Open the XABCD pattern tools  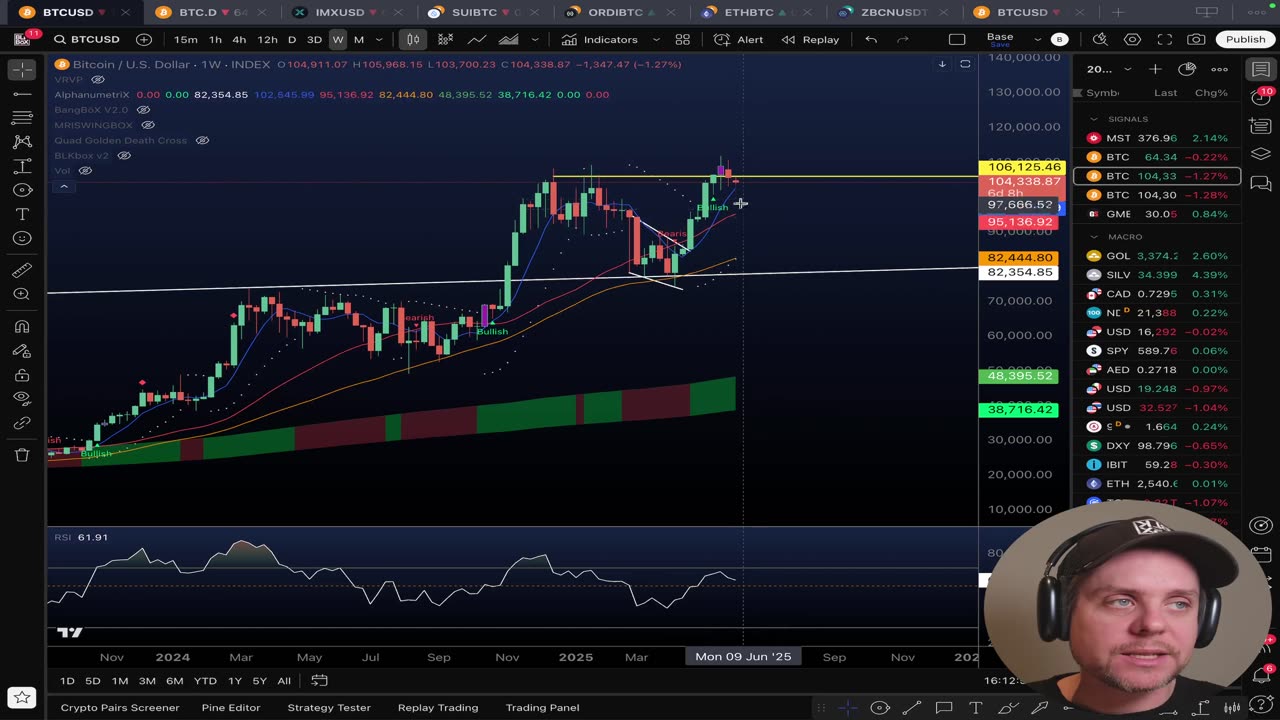[22, 142]
